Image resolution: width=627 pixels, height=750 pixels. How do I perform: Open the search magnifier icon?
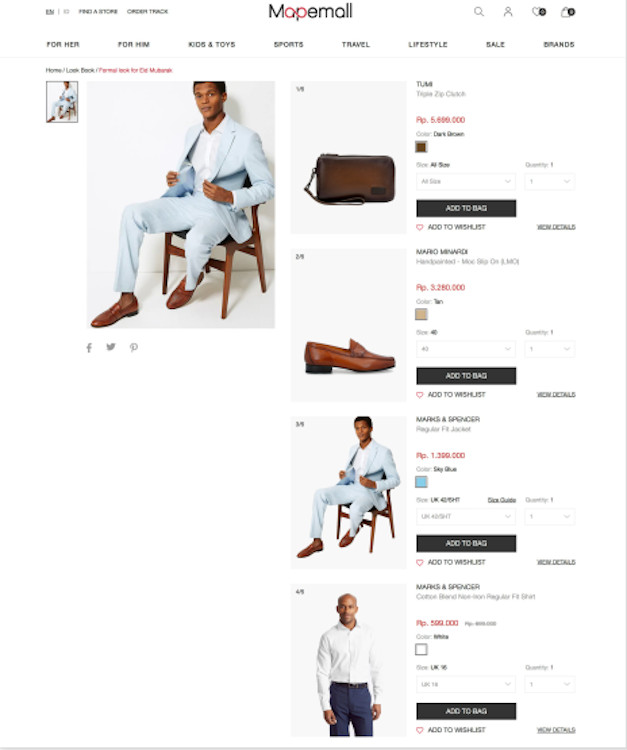(x=479, y=11)
